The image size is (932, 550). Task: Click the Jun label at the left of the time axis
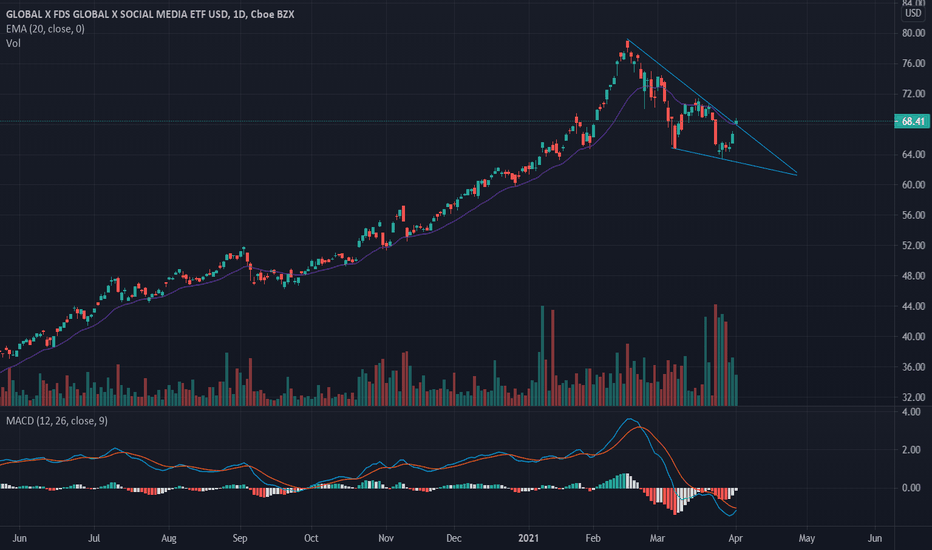pyautogui.click(x=19, y=538)
